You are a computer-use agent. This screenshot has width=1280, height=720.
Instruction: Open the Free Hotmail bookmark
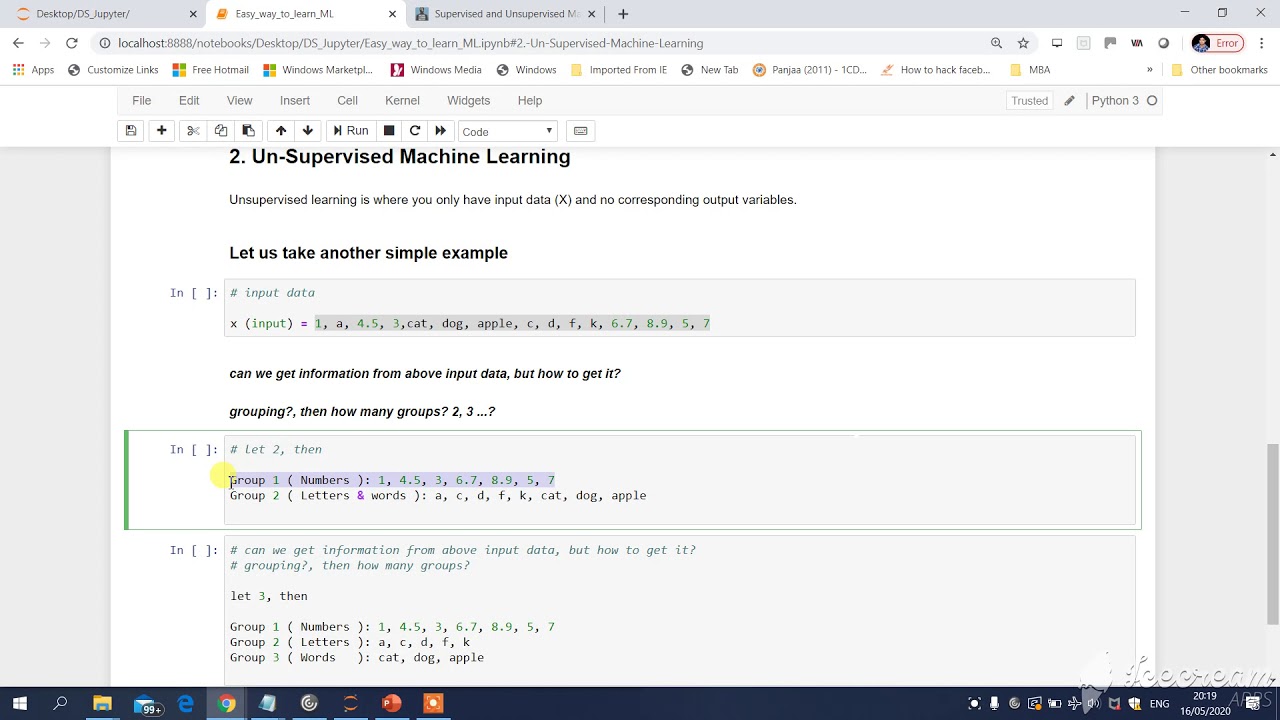[211, 70]
